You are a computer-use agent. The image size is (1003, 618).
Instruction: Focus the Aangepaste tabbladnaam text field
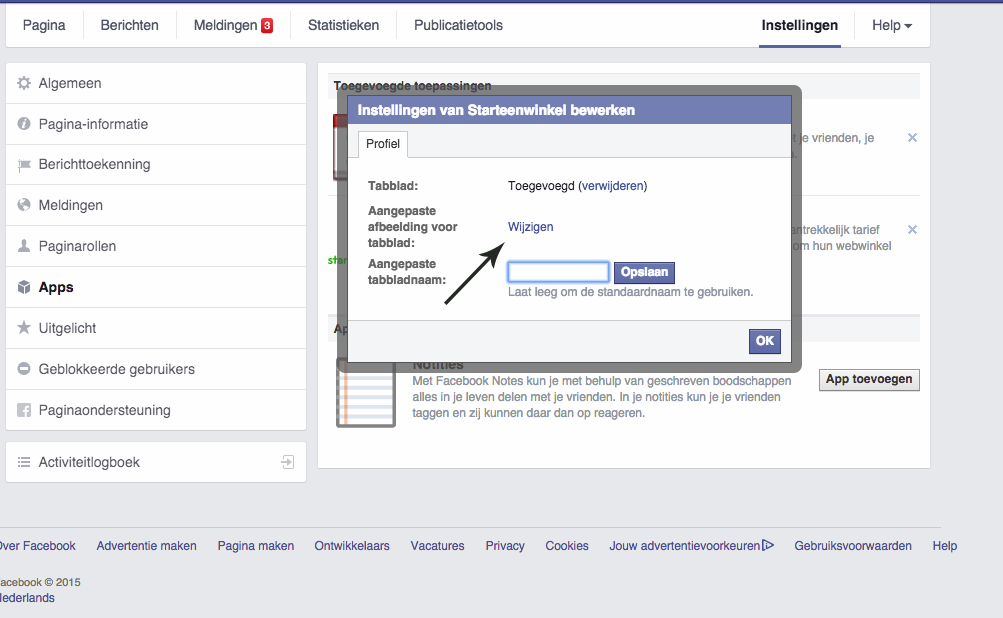click(558, 272)
